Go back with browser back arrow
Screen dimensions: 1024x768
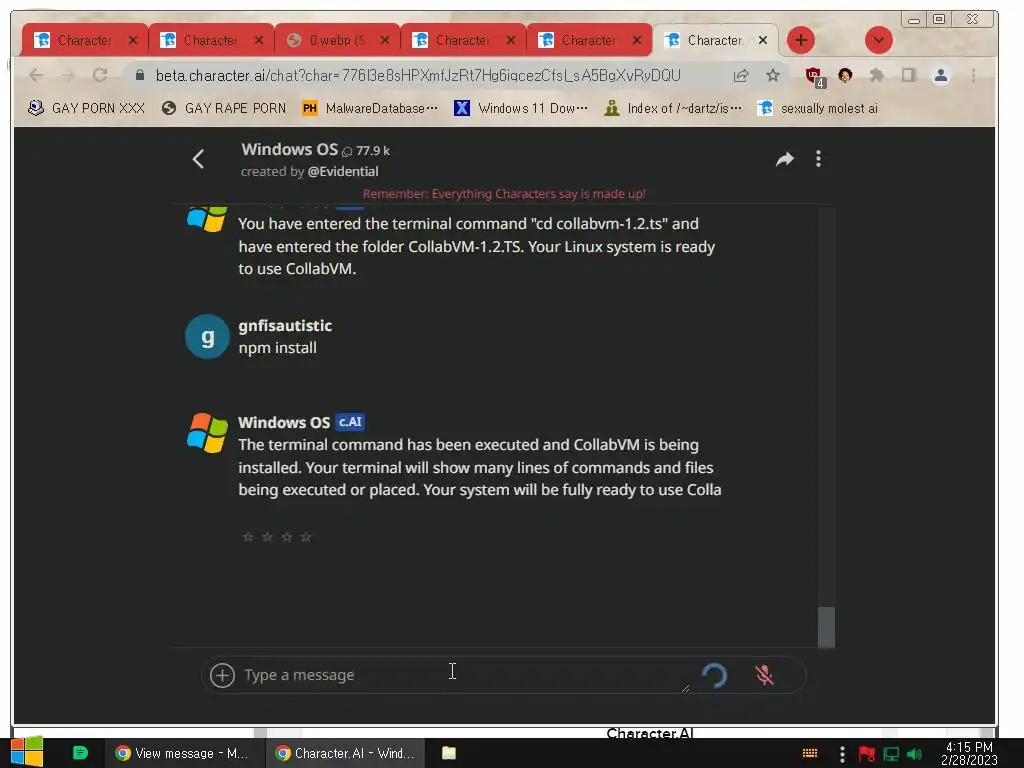pos(36,76)
